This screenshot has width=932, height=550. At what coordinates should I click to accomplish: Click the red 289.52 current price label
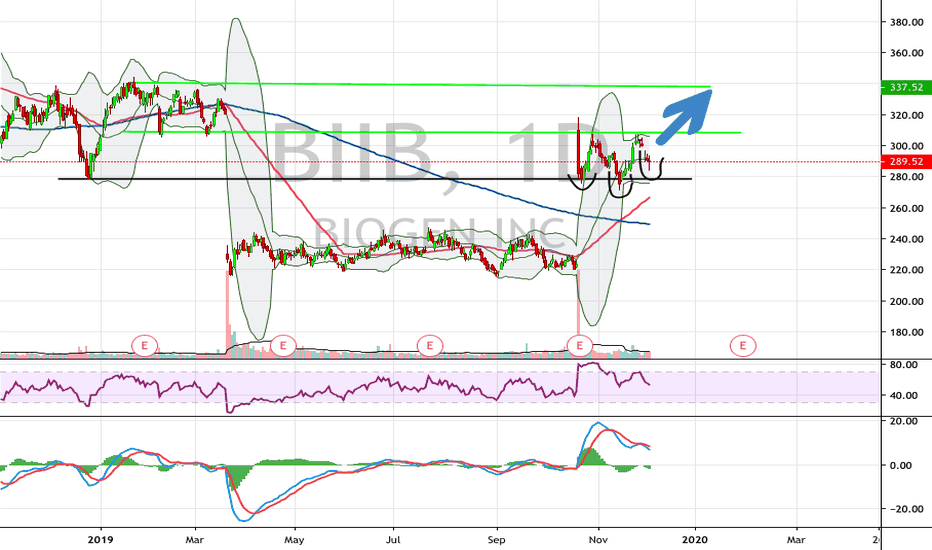[x=906, y=161]
